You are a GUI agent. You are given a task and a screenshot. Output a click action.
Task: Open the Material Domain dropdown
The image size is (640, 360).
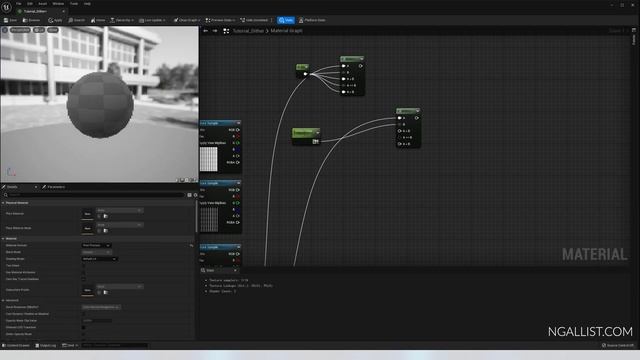[x=96, y=245]
